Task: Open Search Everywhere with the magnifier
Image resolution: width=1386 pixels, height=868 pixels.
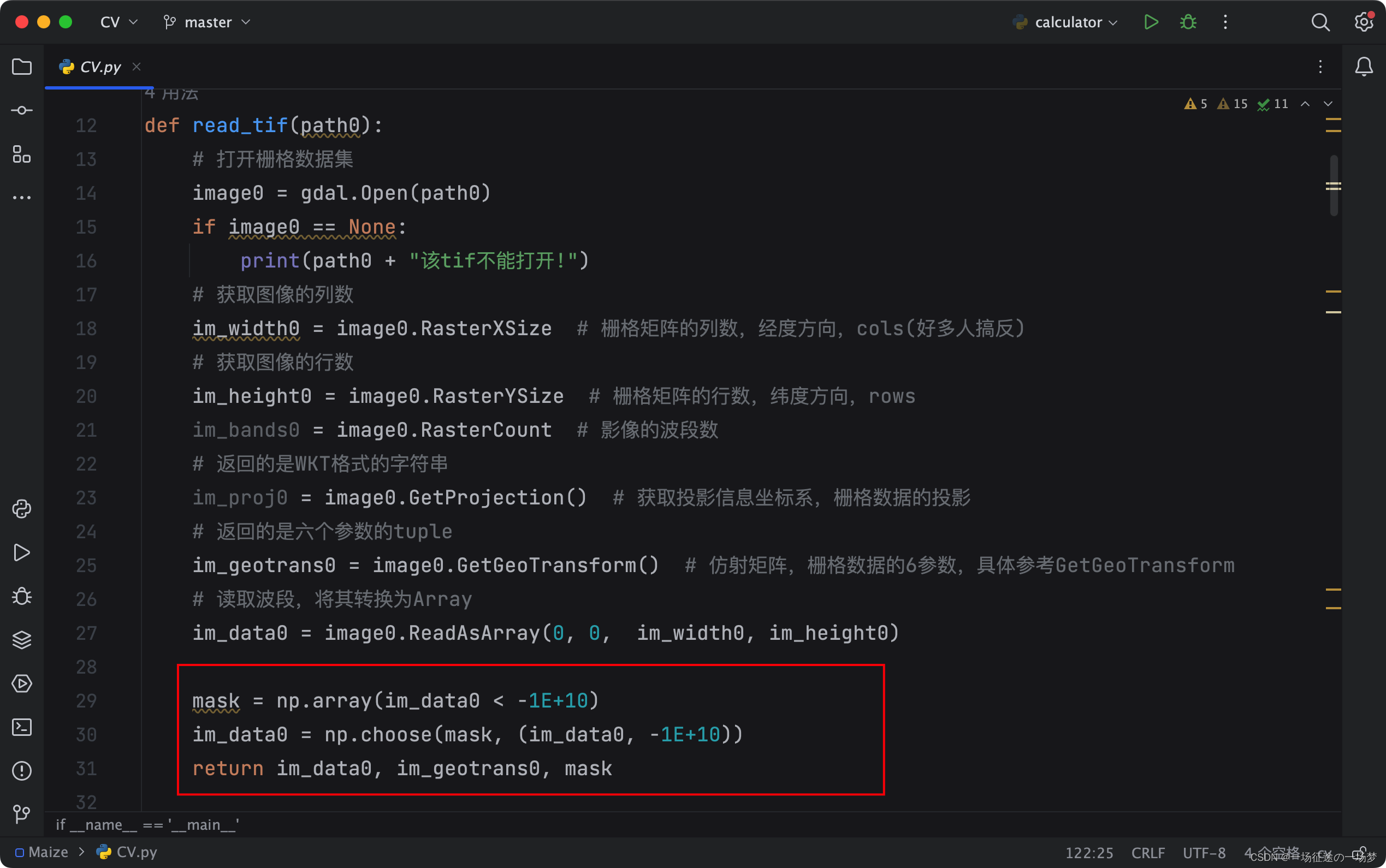Action: 1320,22
